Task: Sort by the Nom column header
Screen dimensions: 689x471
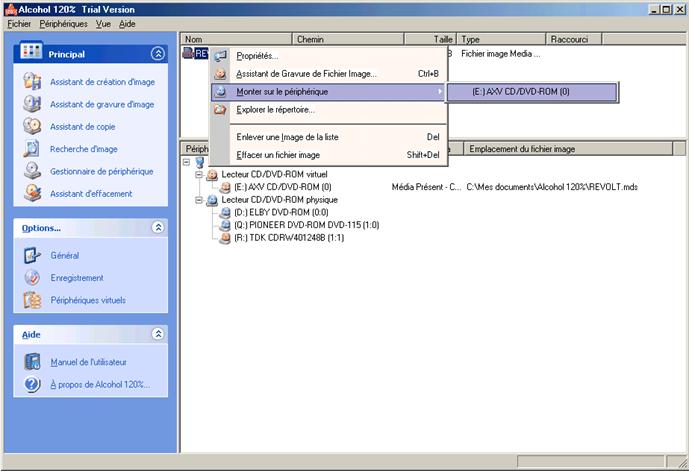Action: [x=236, y=39]
